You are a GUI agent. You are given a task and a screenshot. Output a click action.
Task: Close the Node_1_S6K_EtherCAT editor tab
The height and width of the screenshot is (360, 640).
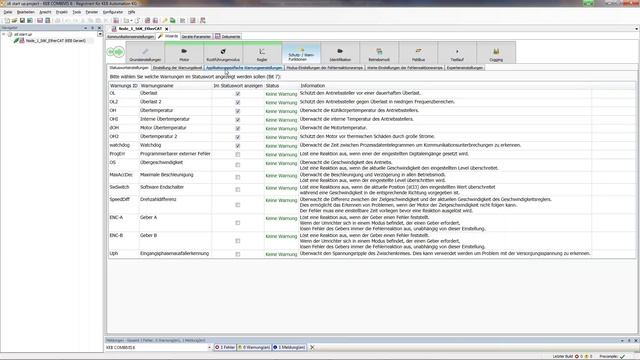(x=167, y=29)
